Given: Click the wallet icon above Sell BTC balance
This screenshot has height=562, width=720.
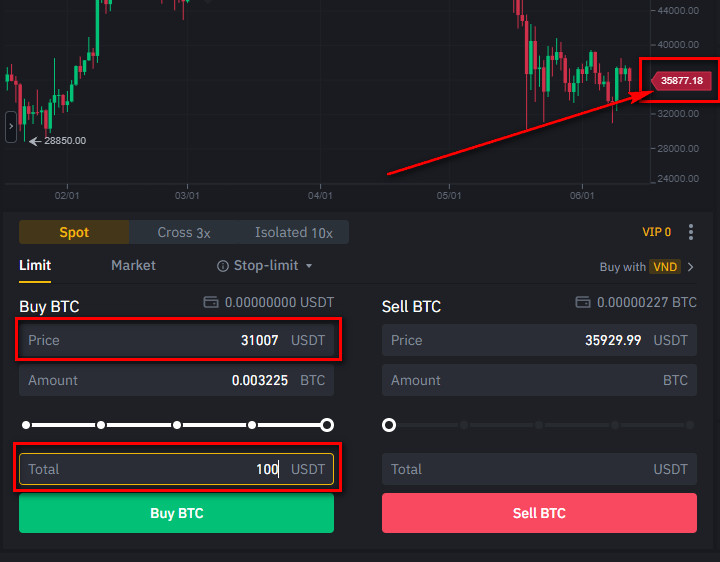Looking at the screenshot, I should point(583,302).
